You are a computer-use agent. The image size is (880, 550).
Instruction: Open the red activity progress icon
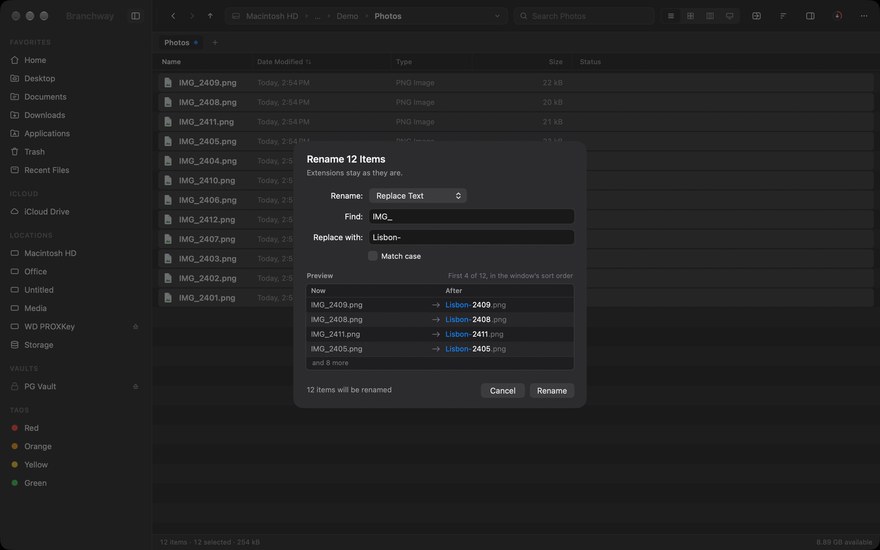[x=837, y=16]
